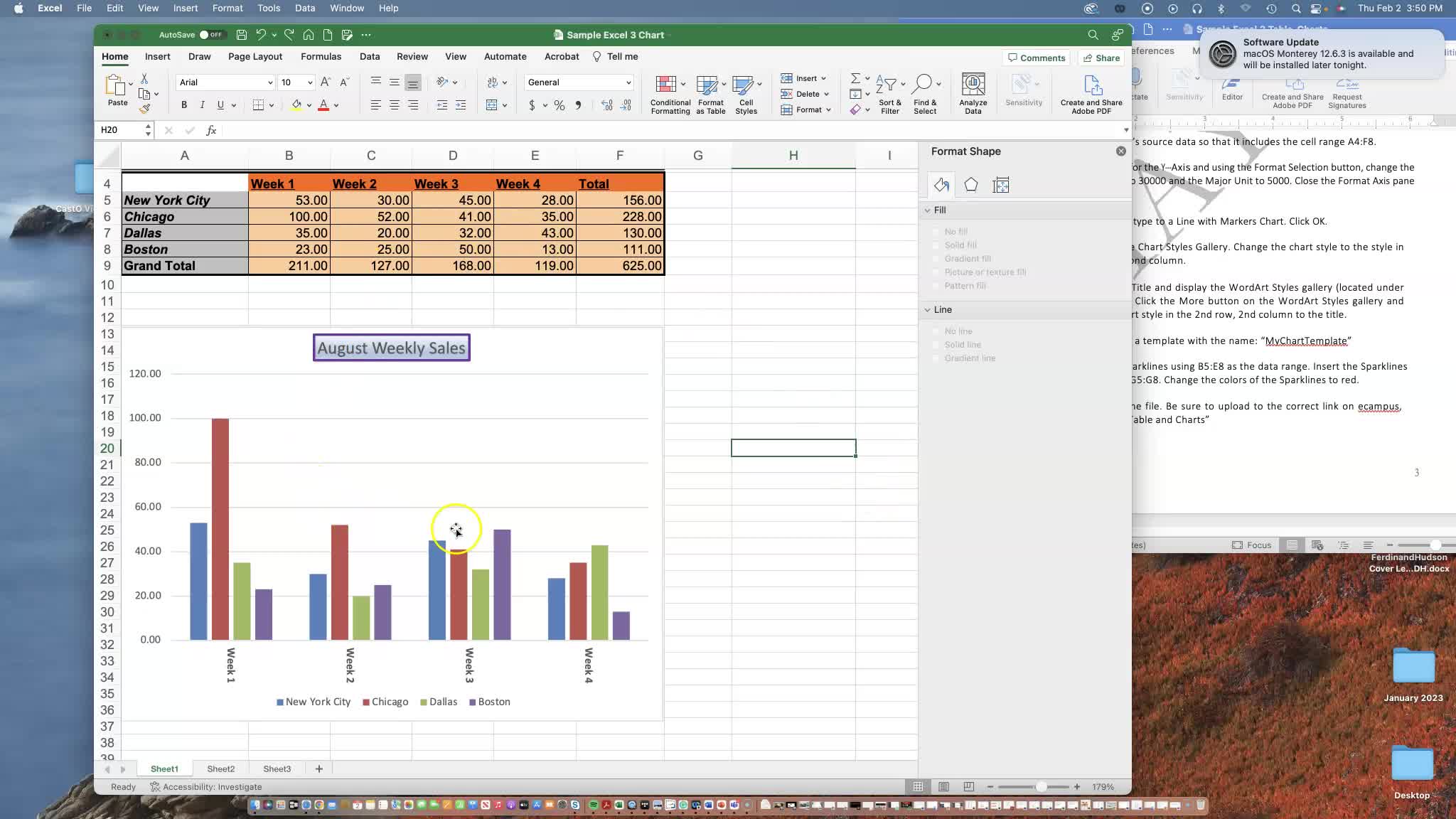Open the General number format dropdown
Viewport: 1456px width, 819px height.
(x=628, y=82)
